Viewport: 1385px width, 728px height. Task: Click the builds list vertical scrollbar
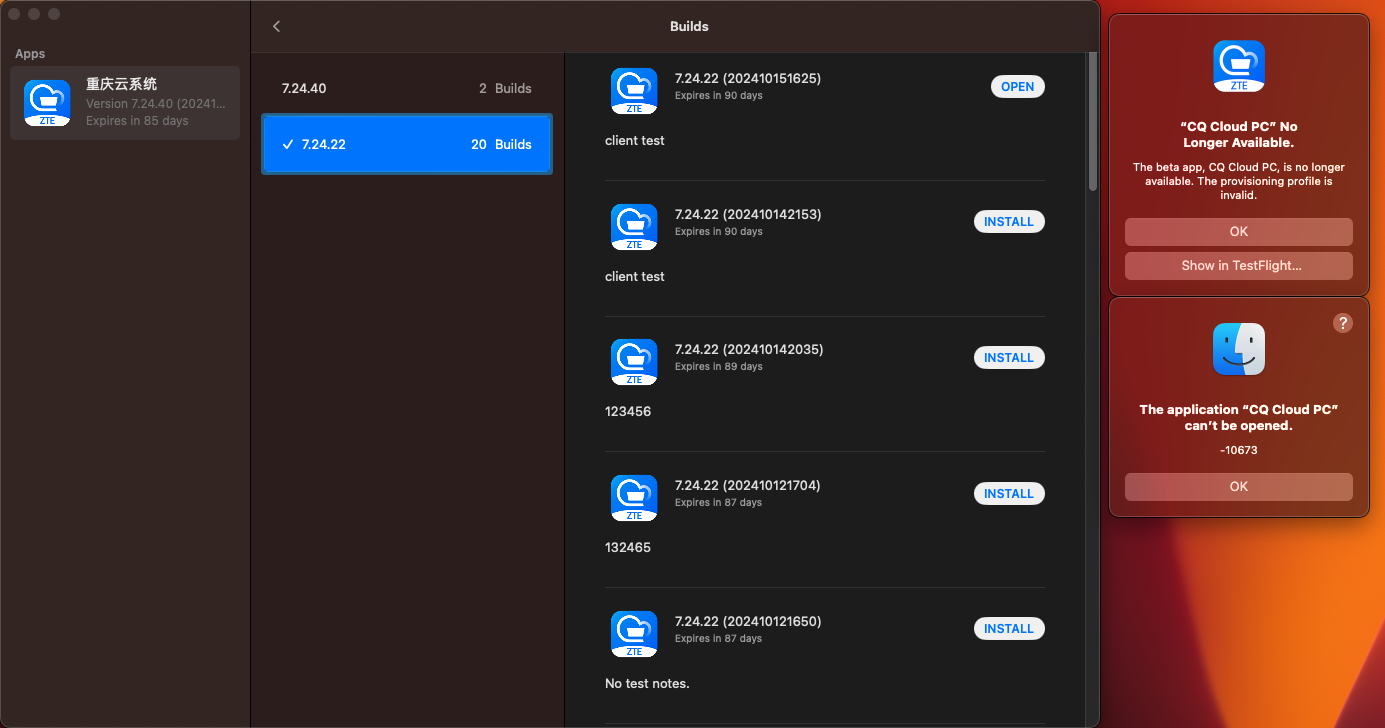tap(1093, 120)
